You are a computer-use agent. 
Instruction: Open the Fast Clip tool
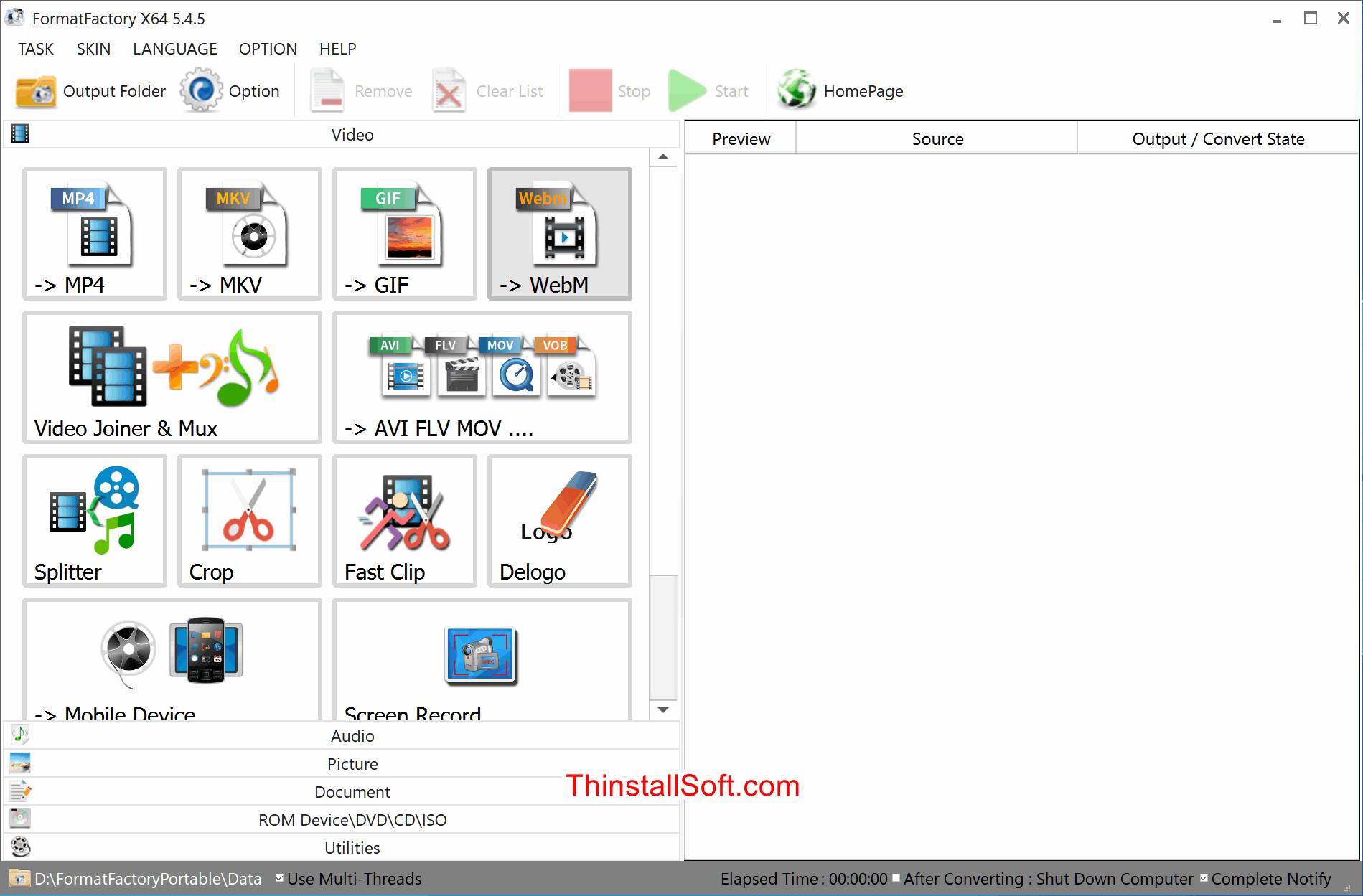click(405, 521)
